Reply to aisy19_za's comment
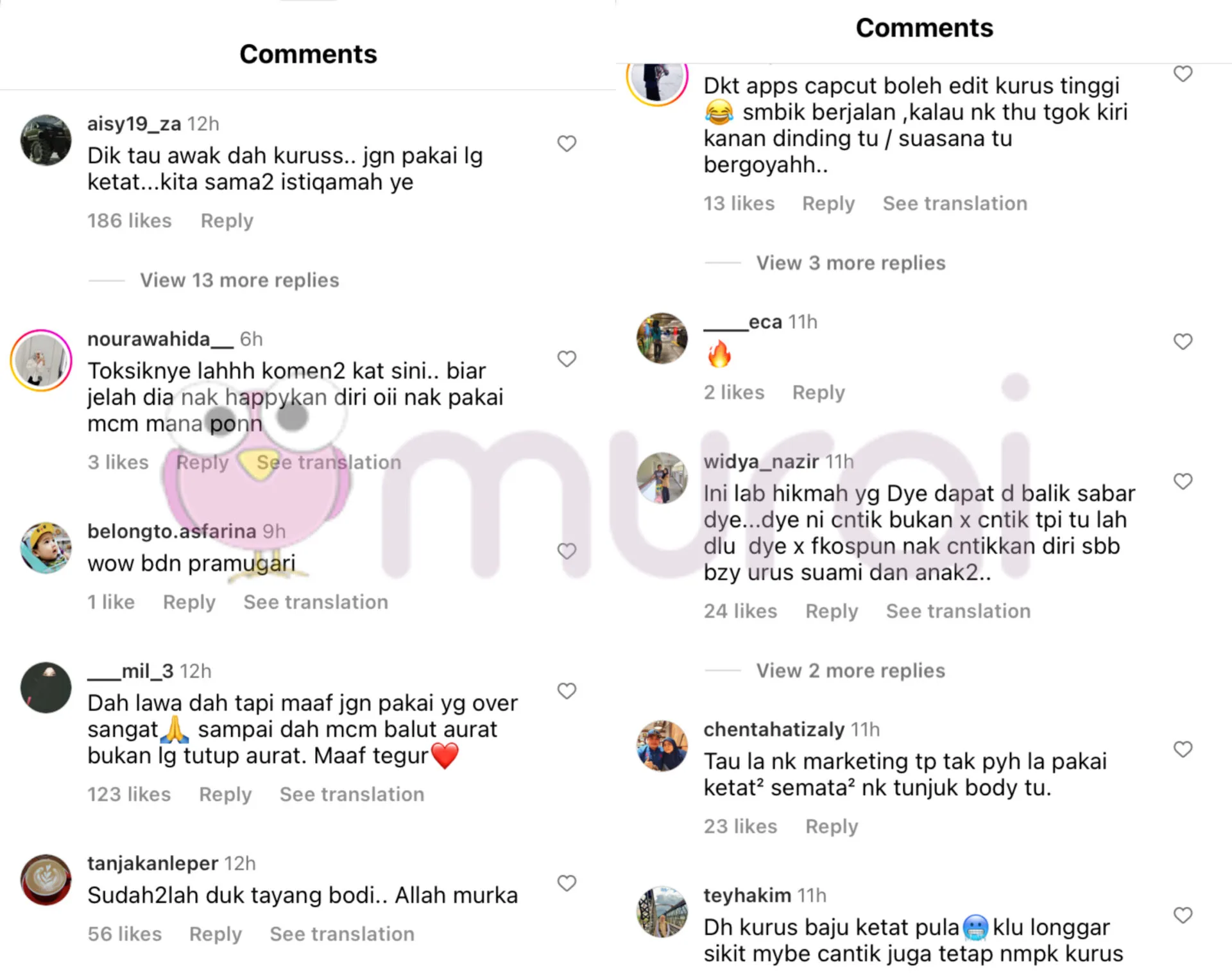Screen dimensions: 1232x975 [227, 221]
